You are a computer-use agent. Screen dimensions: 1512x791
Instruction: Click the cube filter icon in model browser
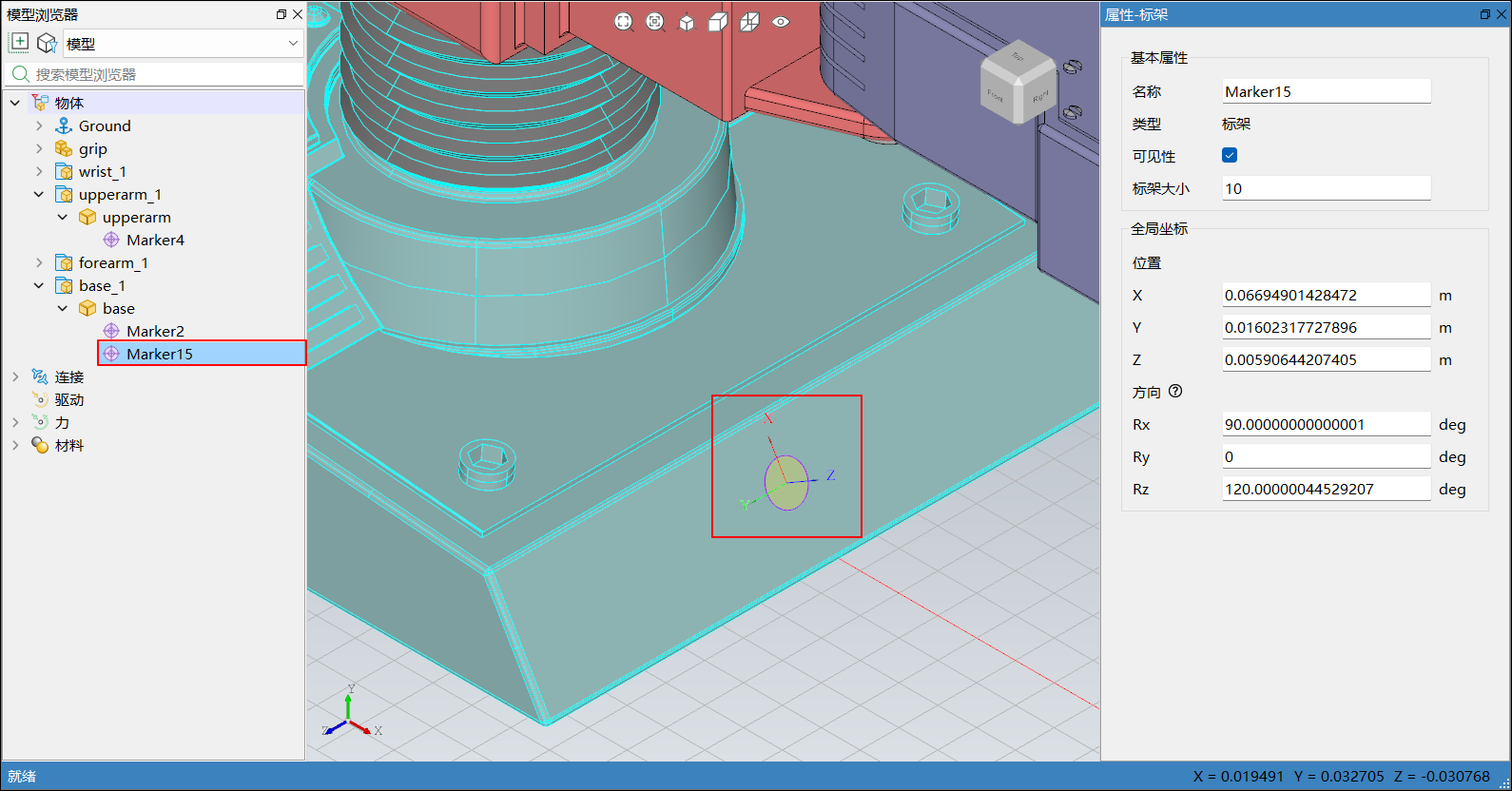(47, 43)
